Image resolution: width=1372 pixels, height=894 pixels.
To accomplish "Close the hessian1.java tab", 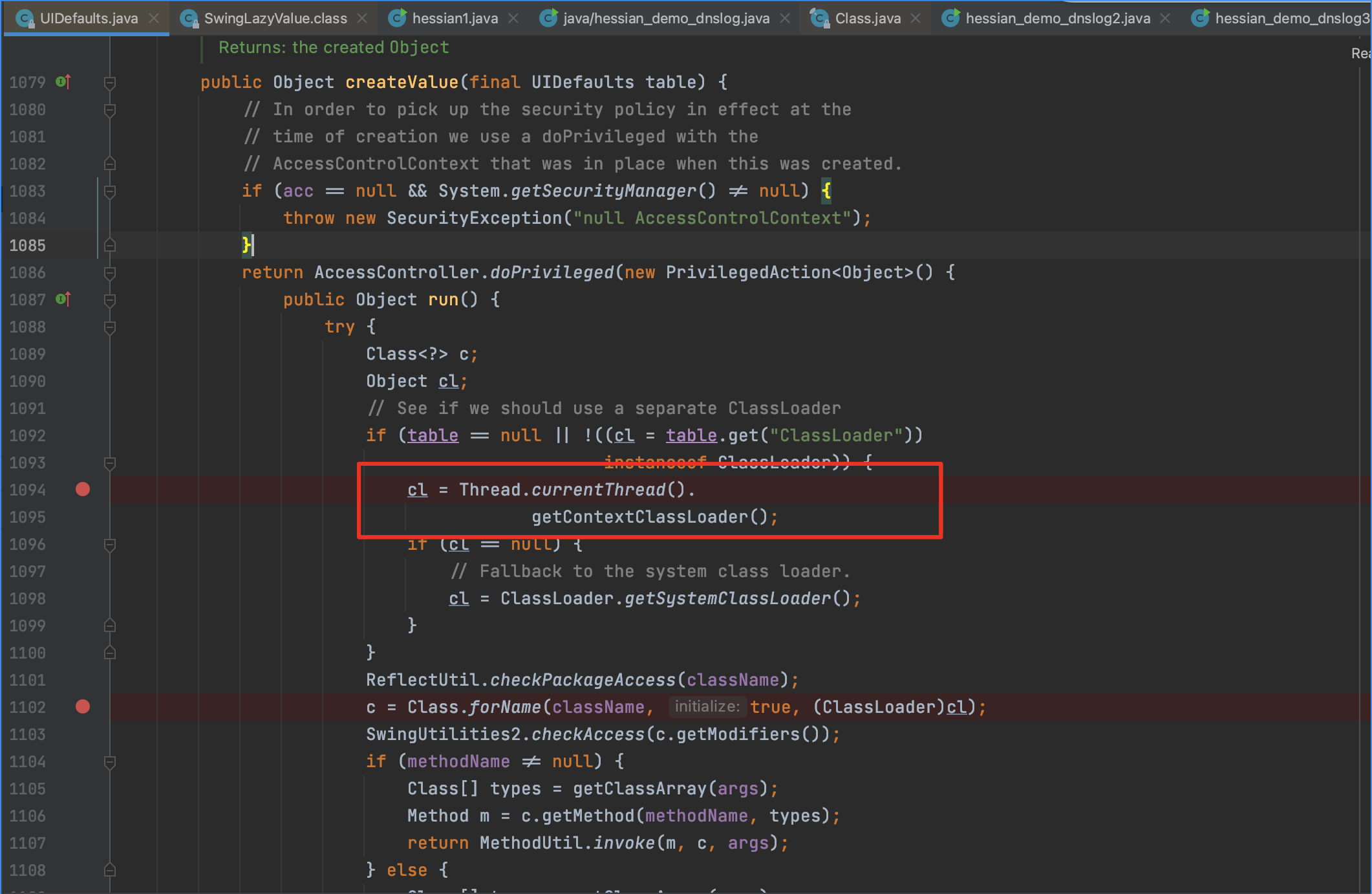I will [513, 18].
